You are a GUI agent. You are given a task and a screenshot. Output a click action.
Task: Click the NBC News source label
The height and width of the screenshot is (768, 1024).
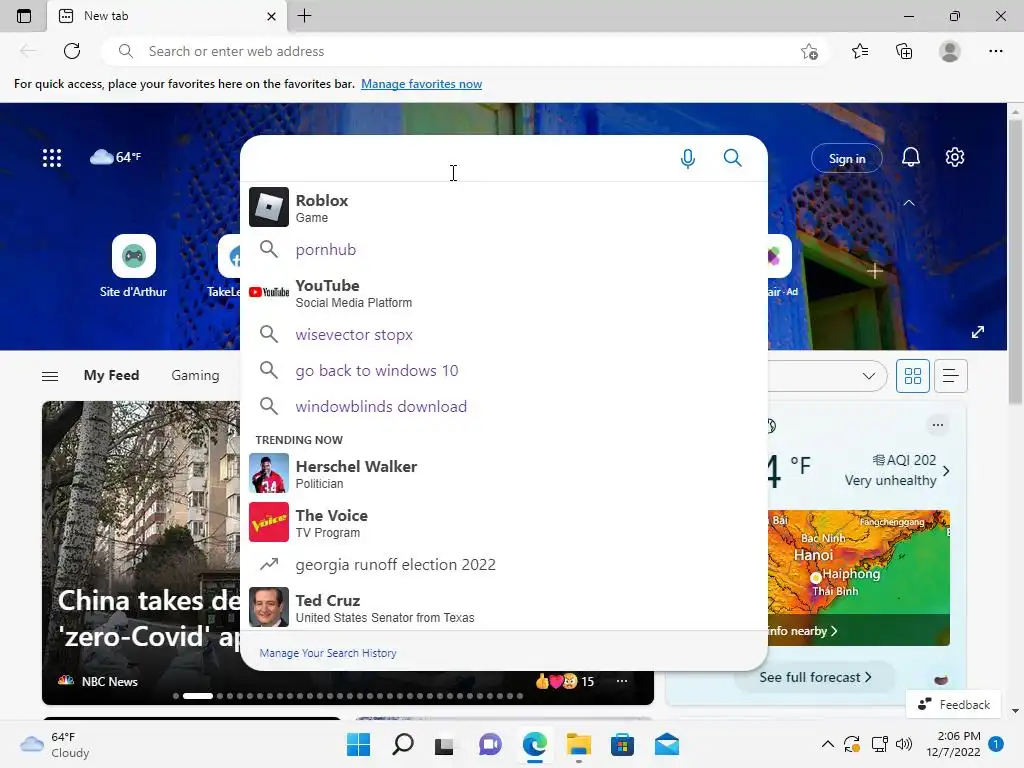click(x=109, y=681)
